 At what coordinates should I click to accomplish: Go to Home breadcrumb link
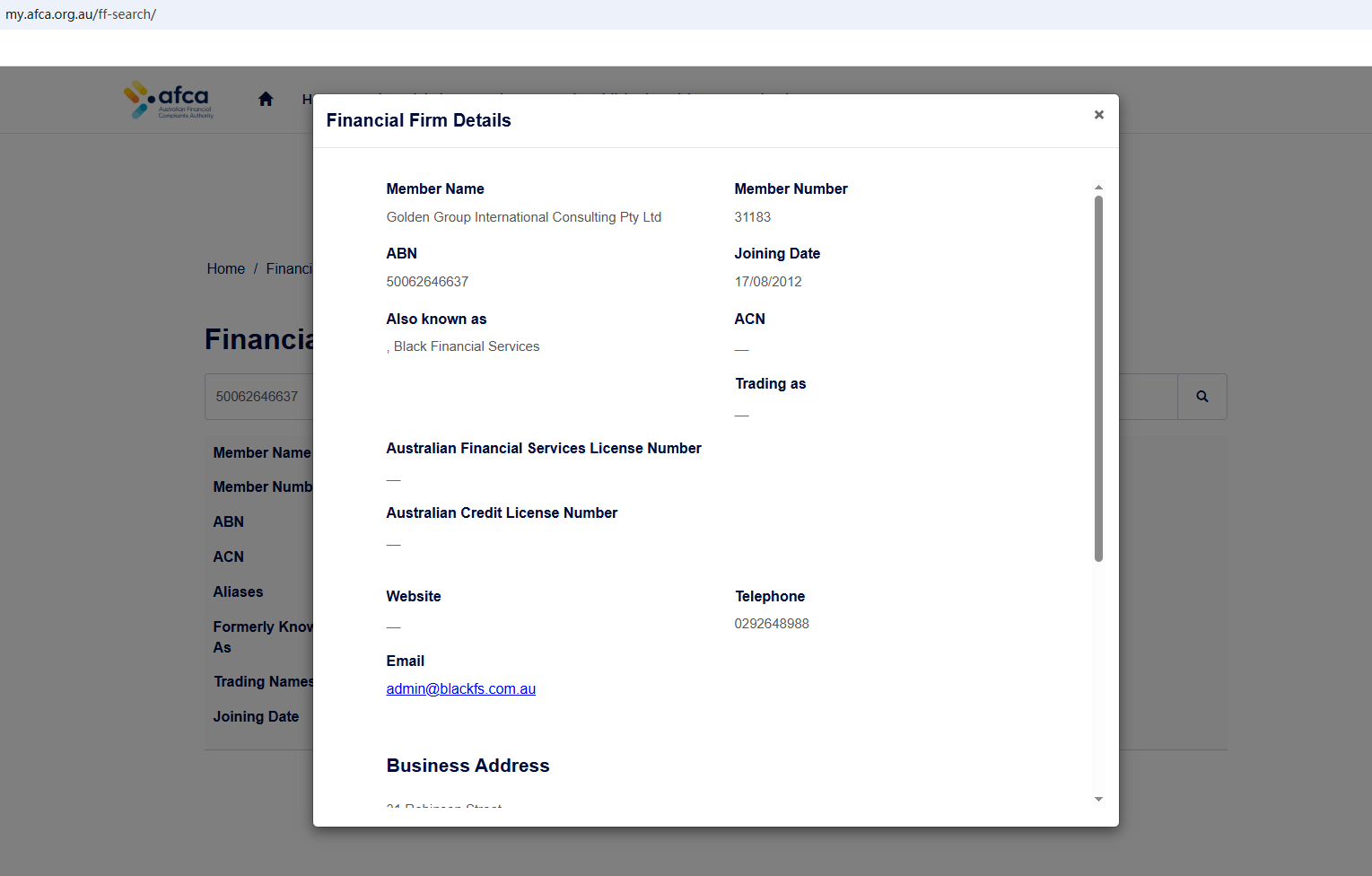pos(225,269)
